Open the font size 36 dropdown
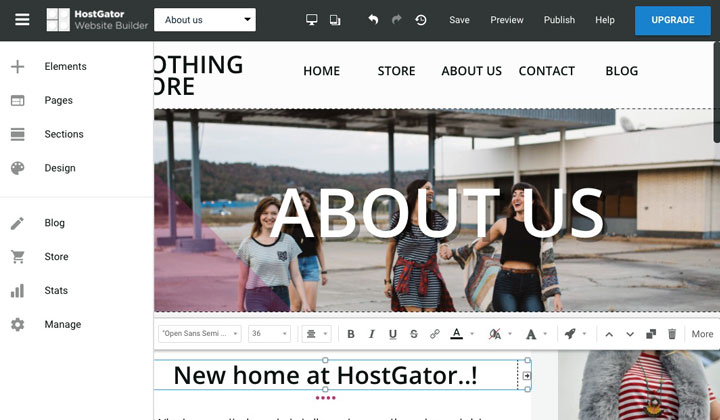The image size is (720, 420). 269,334
